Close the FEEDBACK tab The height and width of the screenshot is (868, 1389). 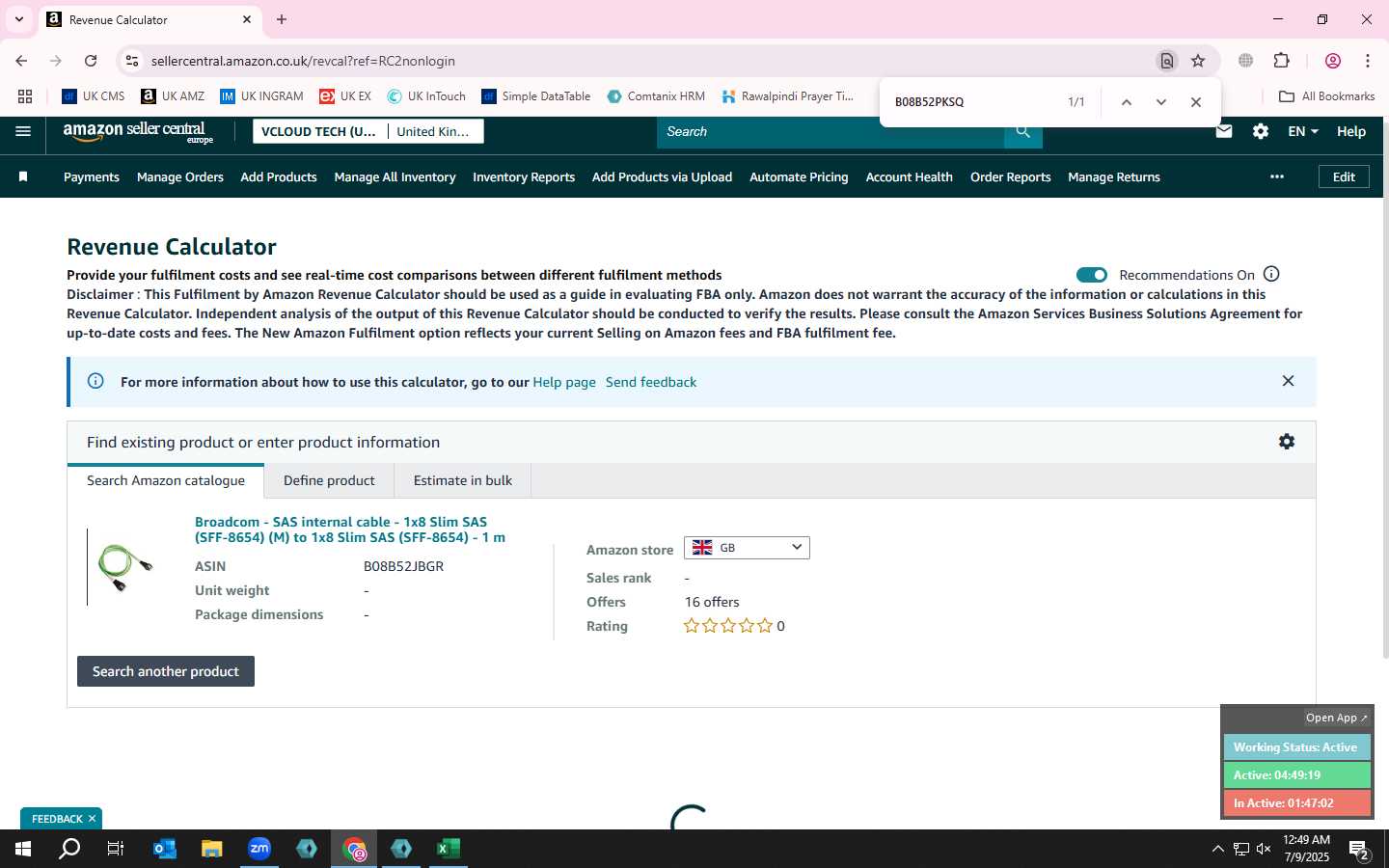pyautogui.click(x=92, y=819)
